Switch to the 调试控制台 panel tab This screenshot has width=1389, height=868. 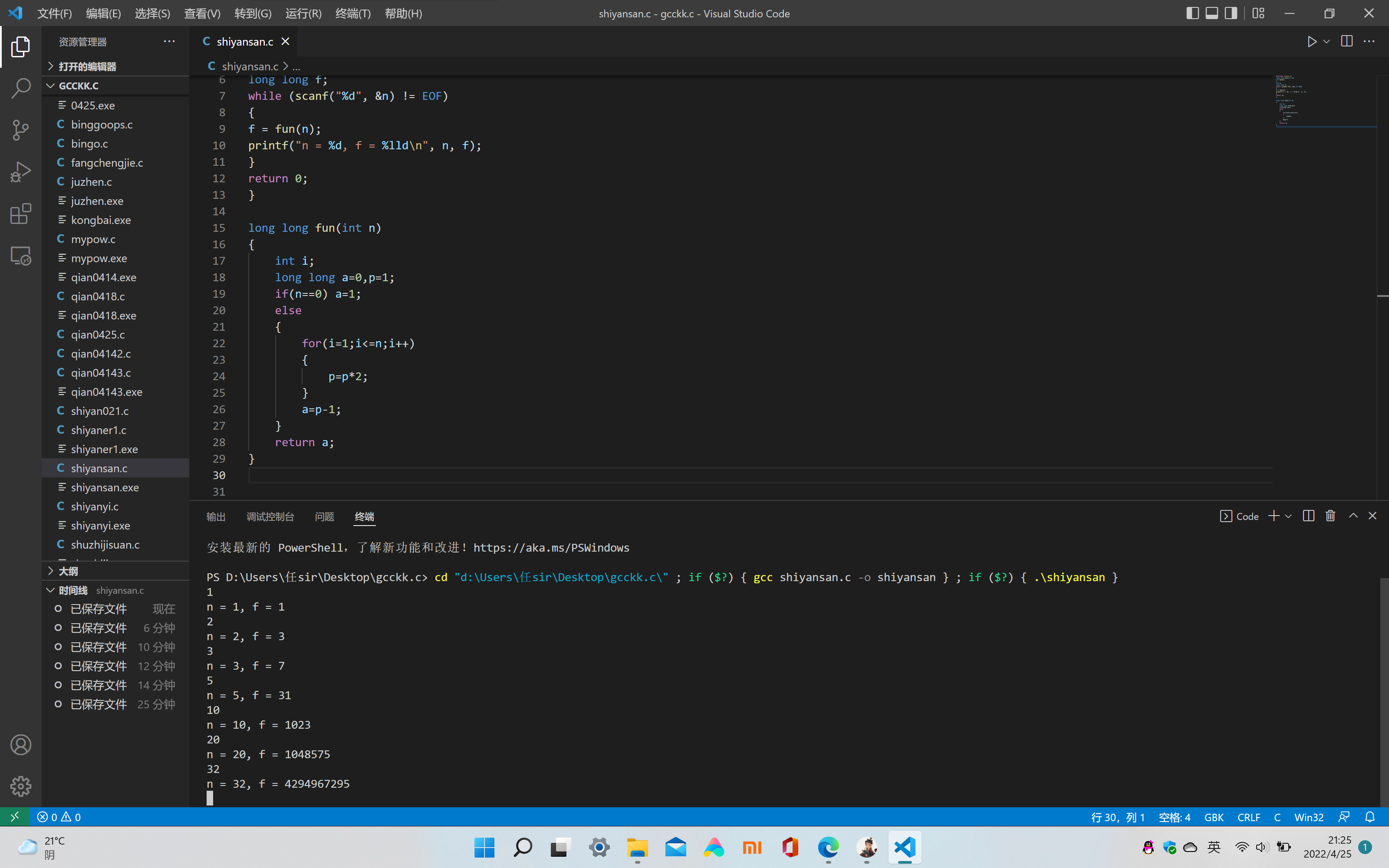(x=270, y=516)
